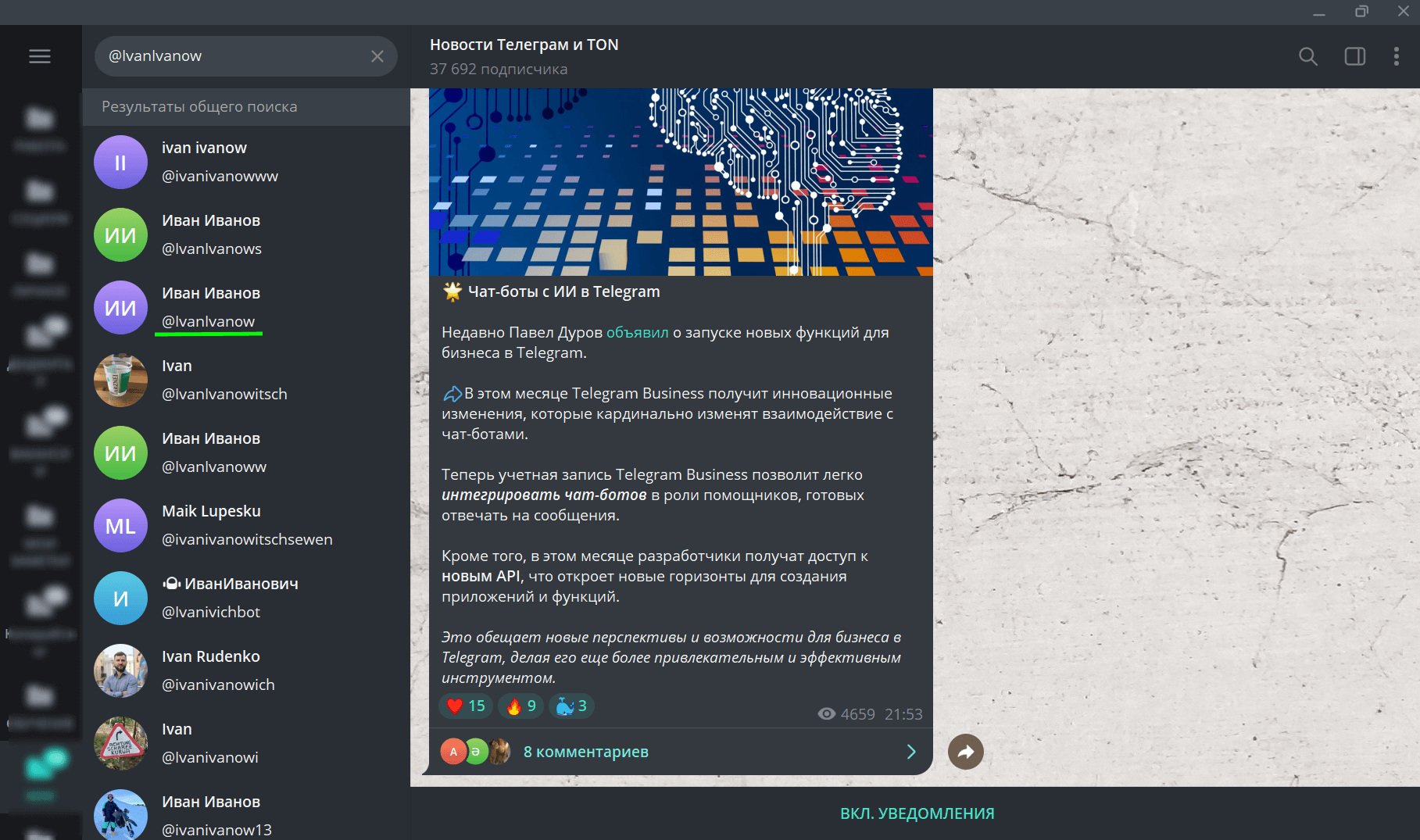This screenshot has width=1420, height=840.
Task: Search inside the channel with magnifier icon
Action: tap(1308, 56)
